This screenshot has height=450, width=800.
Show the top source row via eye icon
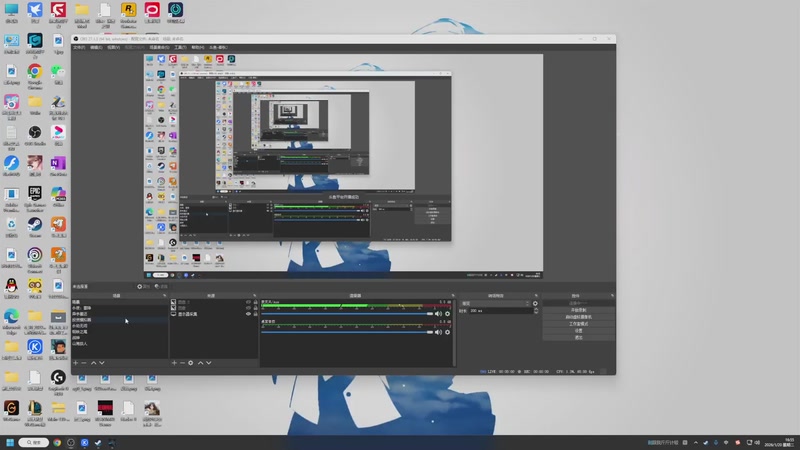pyautogui.click(x=248, y=302)
